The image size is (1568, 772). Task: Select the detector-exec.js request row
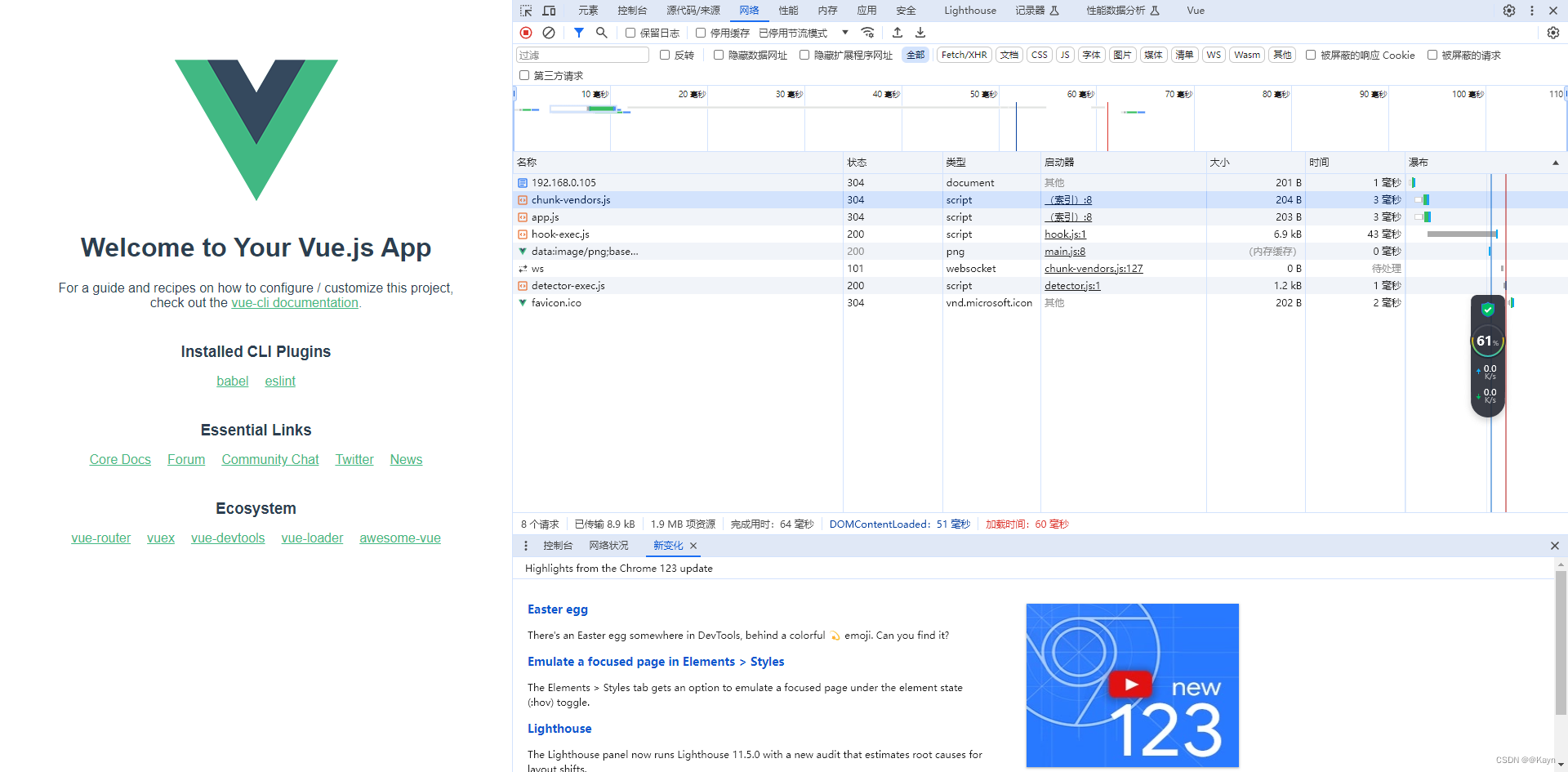(x=1040, y=286)
